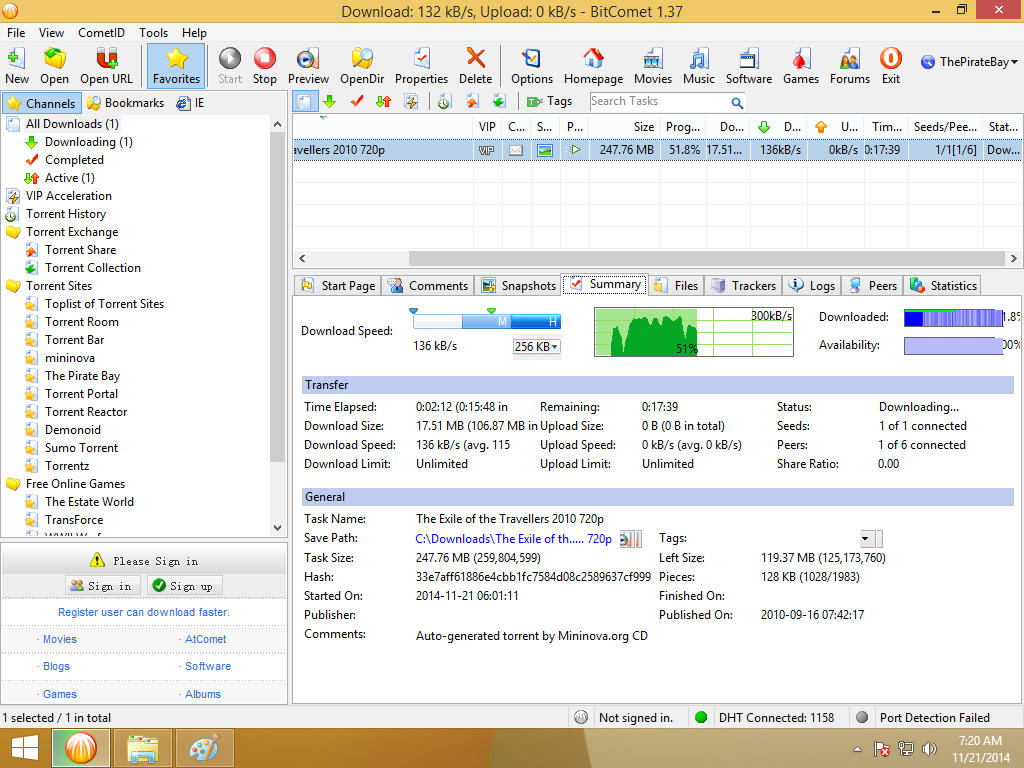Open Torrent History in the tree
This screenshot has width=1024, height=768.
click(x=65, y=214)
